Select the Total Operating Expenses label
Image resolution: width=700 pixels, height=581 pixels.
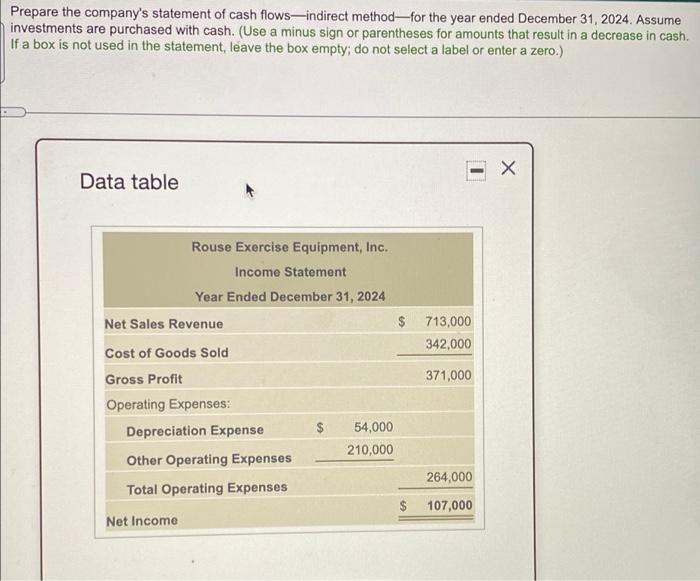click(207, 488)
